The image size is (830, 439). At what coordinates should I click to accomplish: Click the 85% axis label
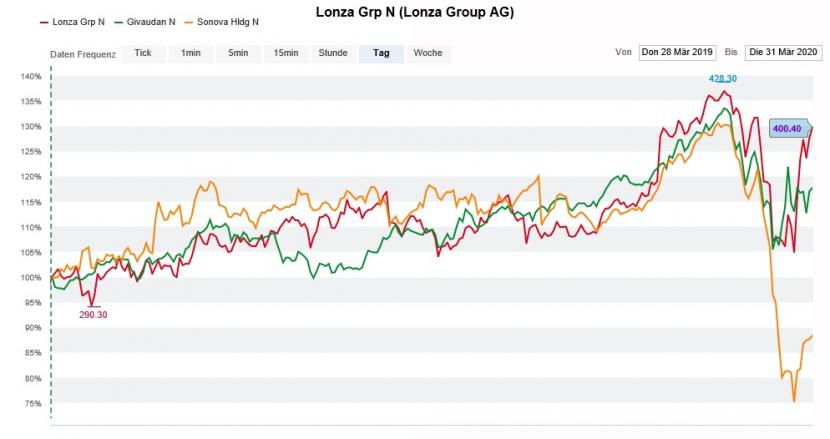32,353
